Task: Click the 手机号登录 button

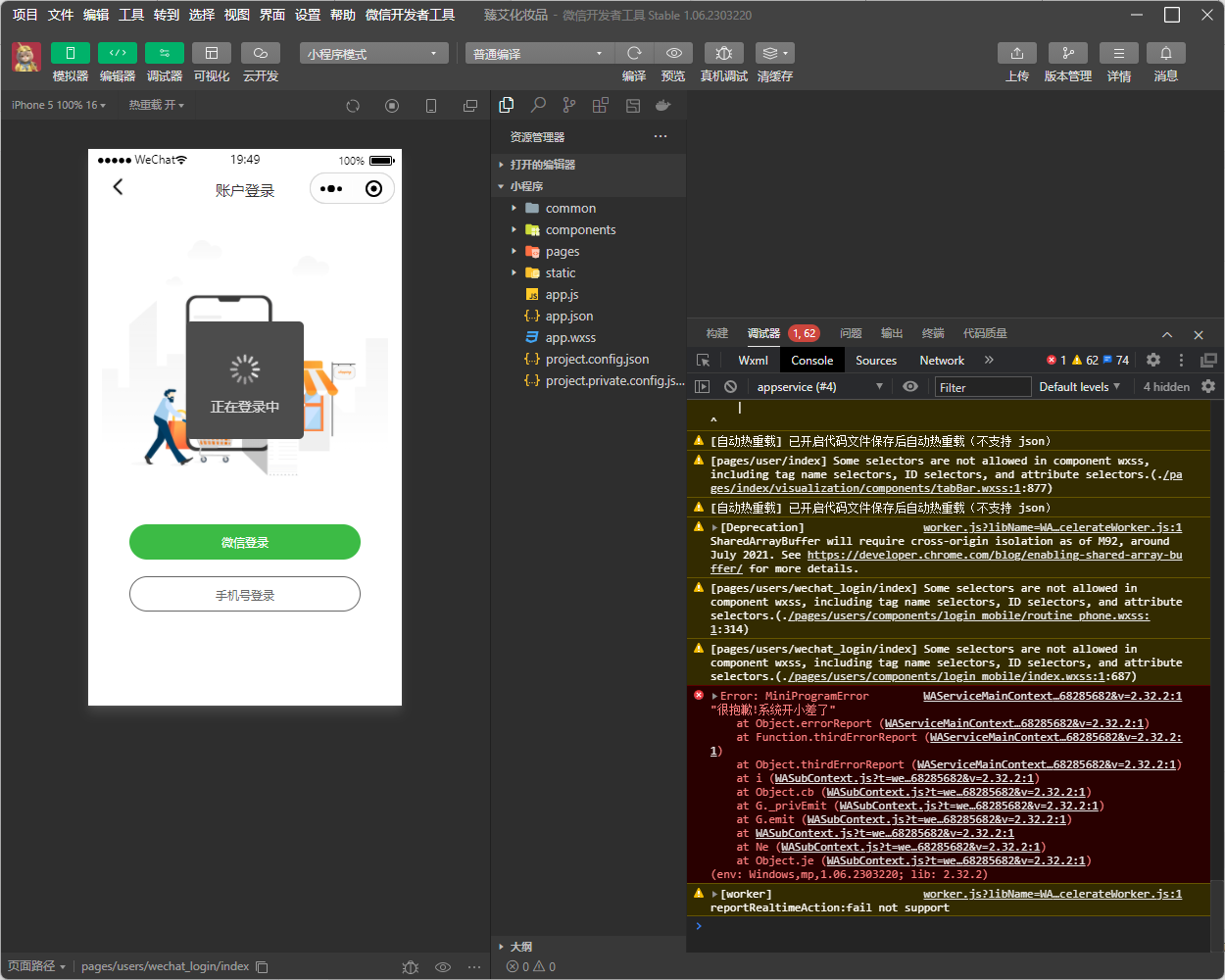Action: 245,594
